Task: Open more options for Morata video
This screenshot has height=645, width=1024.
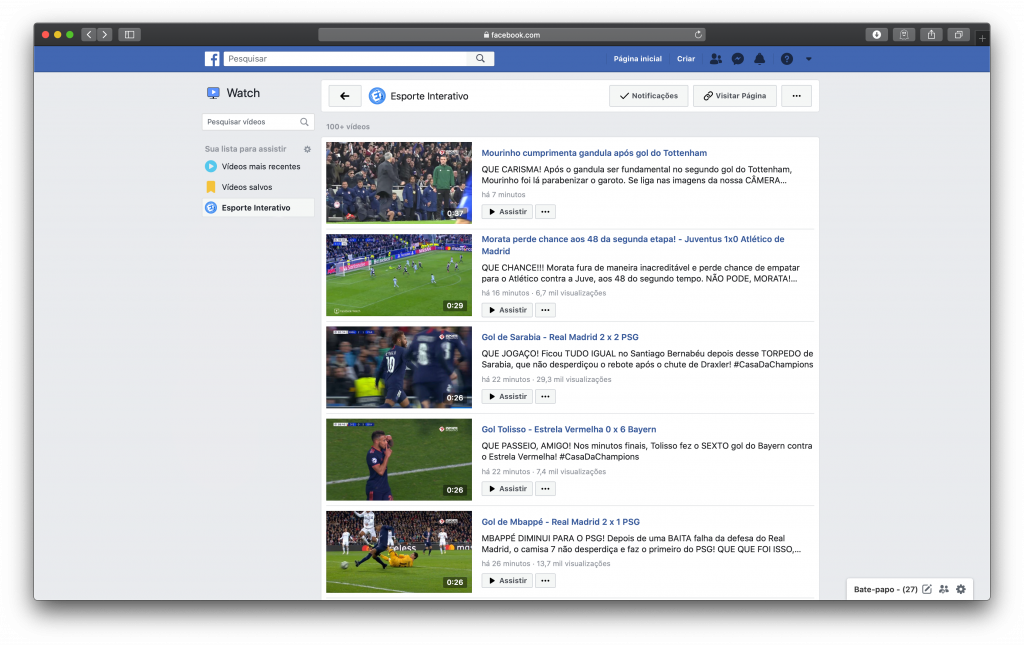Action: (545, 310)
